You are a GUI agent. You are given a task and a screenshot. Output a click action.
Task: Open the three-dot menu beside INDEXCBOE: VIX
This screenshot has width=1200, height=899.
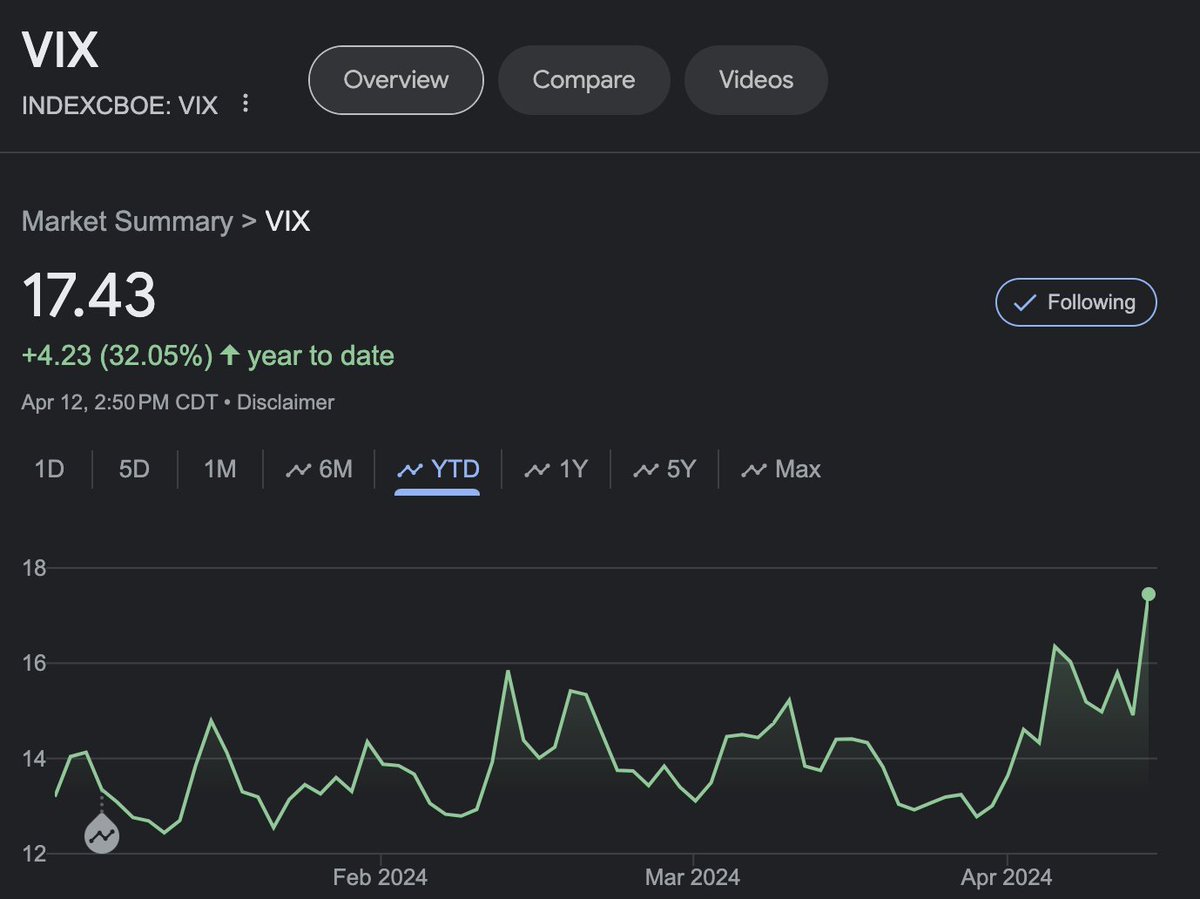[246, 104]
